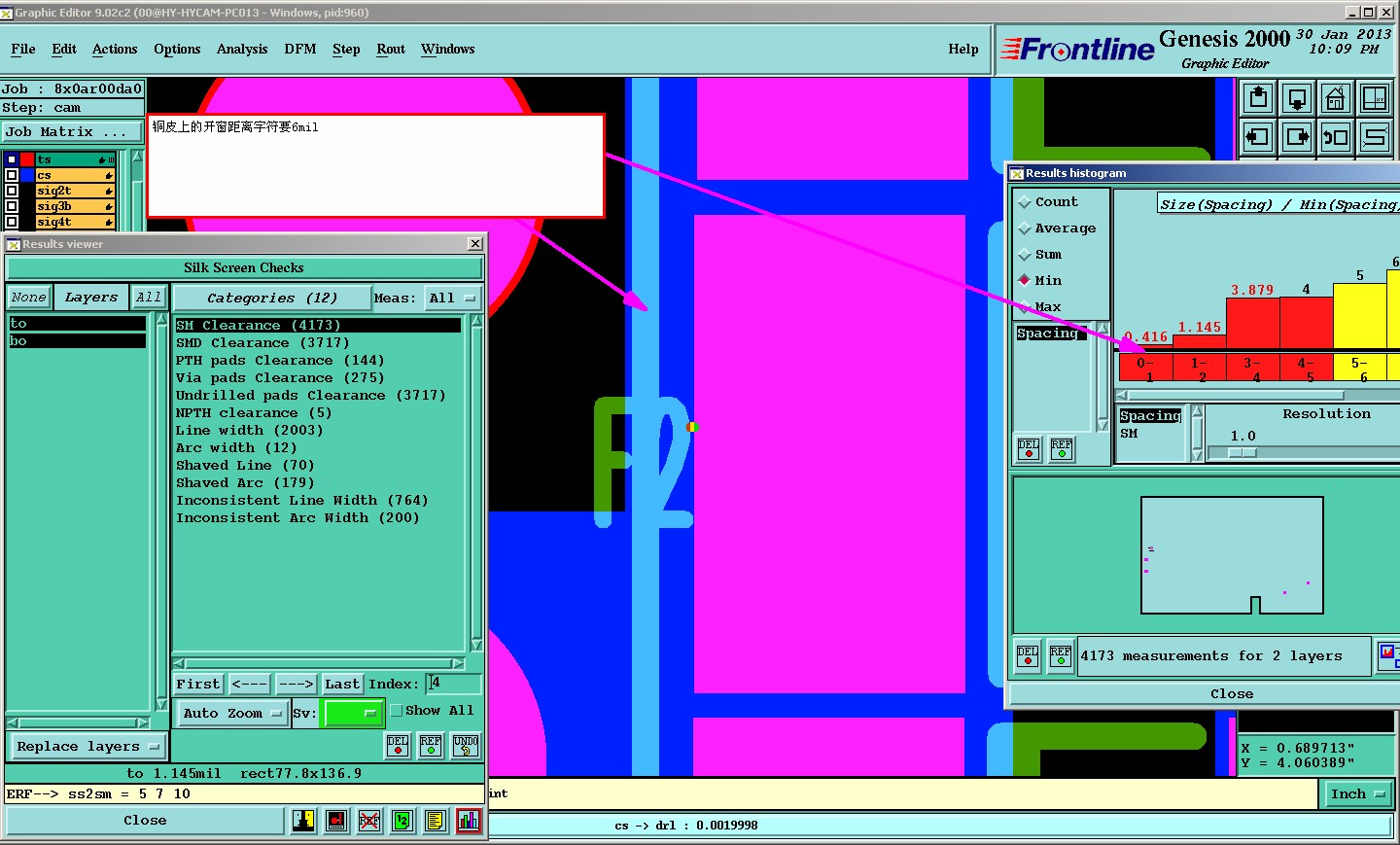The width and height of the screenshot is (1400, 845).
Task: Open the Replace layers dropdown
Action: coord(87,747)
